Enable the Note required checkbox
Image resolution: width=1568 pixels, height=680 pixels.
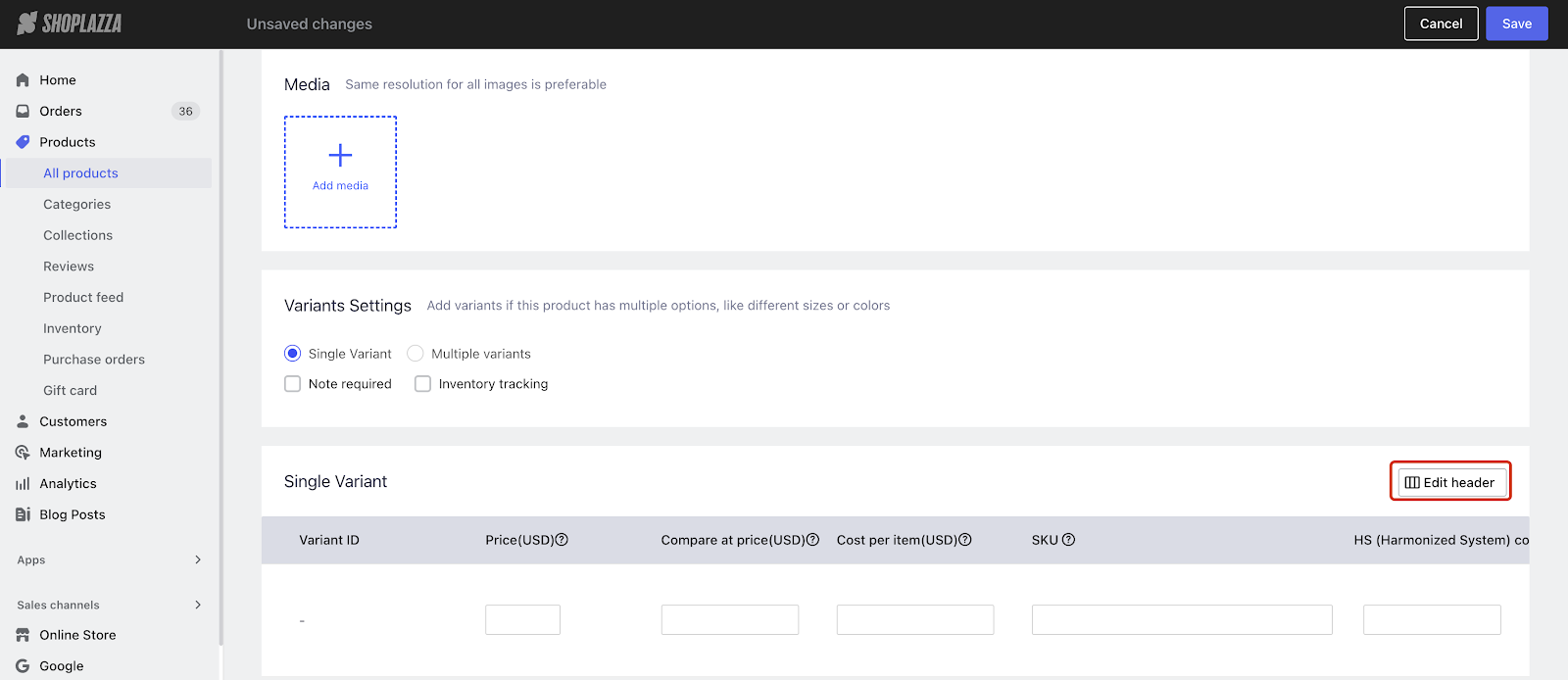click(x=292, y=384)
